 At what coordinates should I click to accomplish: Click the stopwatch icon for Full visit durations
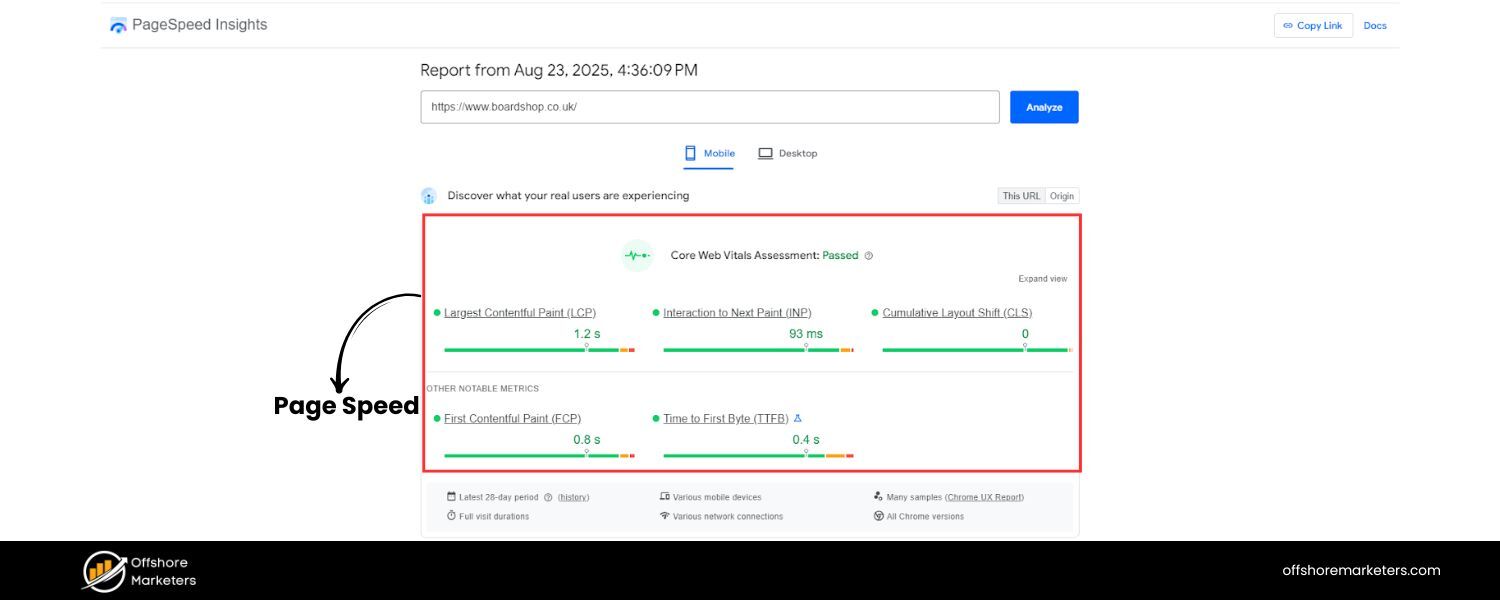coord(451,515)
